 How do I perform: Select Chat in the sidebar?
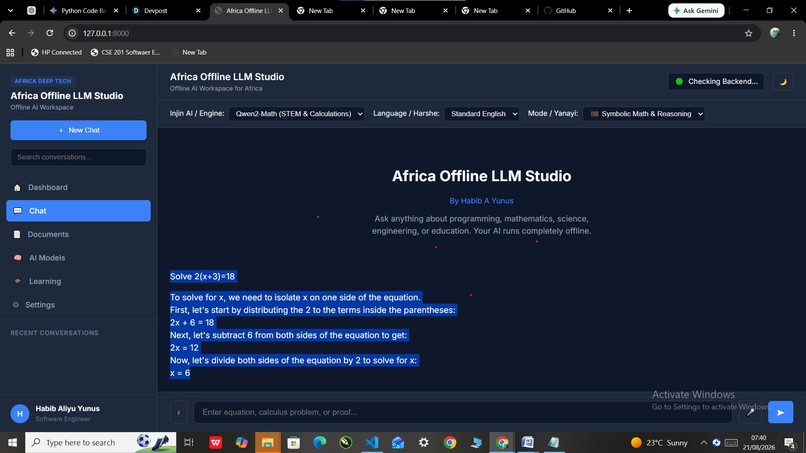click(78, 211)
